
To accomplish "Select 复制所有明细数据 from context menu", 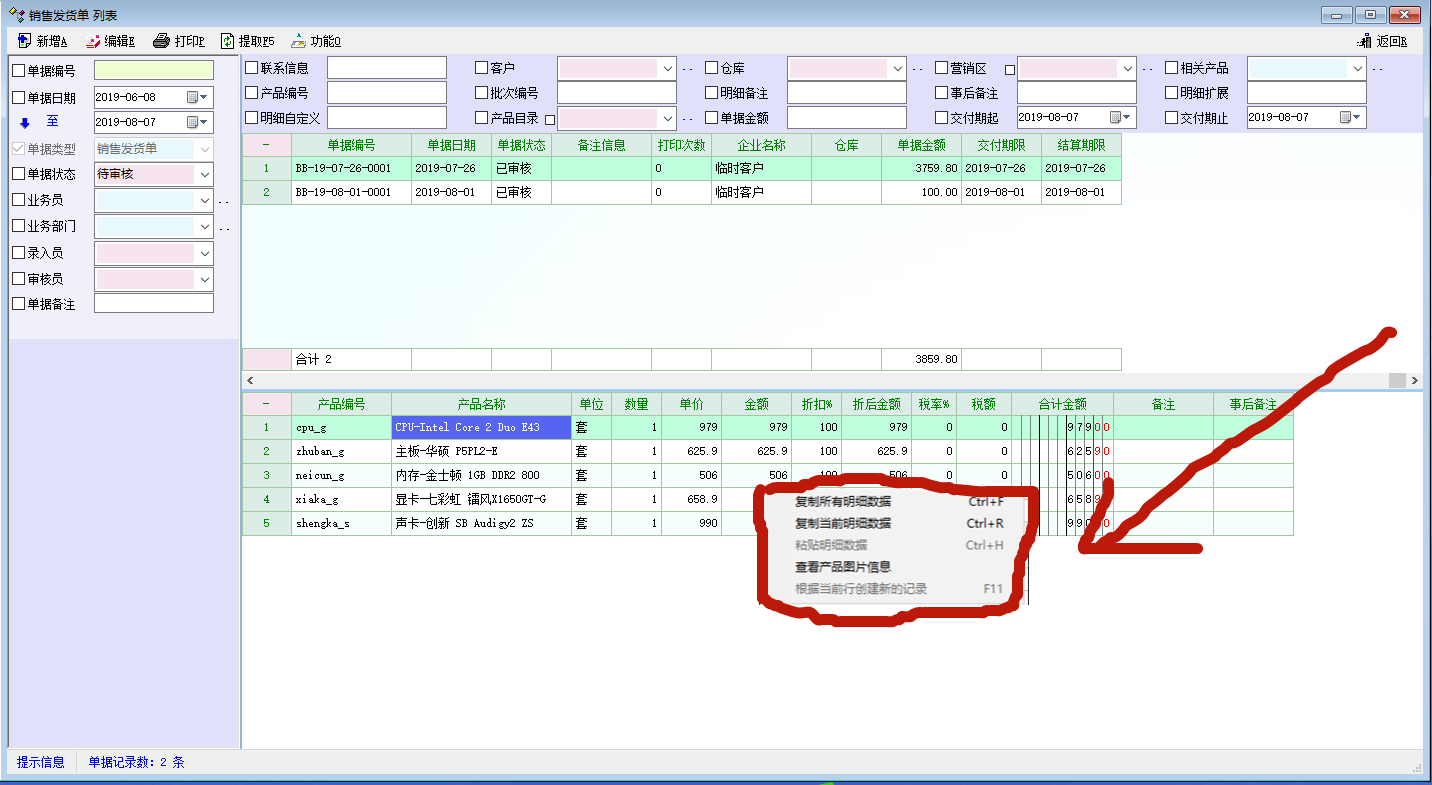I will click(842, 501).
